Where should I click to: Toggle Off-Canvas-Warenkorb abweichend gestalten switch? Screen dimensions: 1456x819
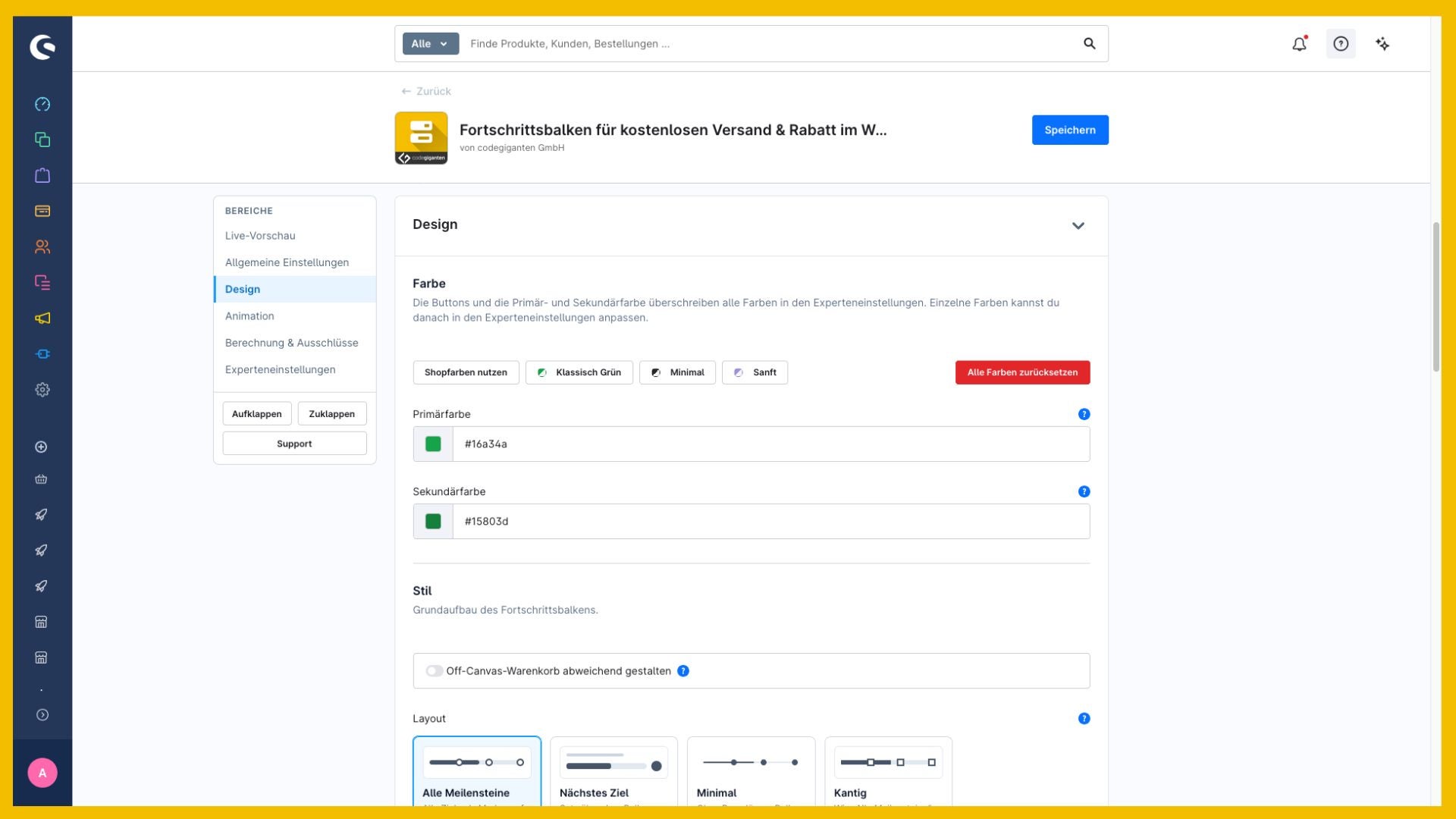[434, 671]
